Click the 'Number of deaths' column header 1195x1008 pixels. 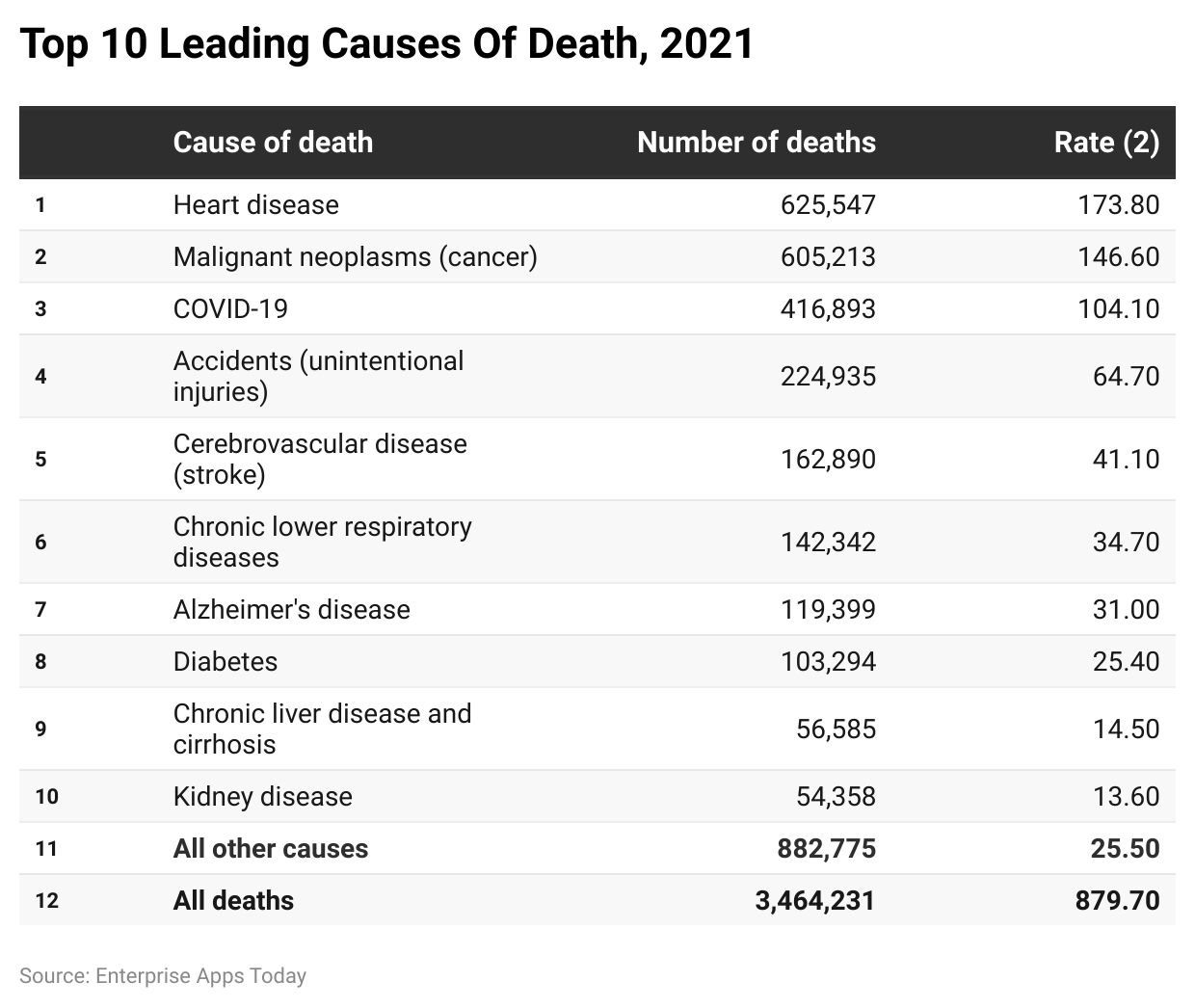coord(757,143)
